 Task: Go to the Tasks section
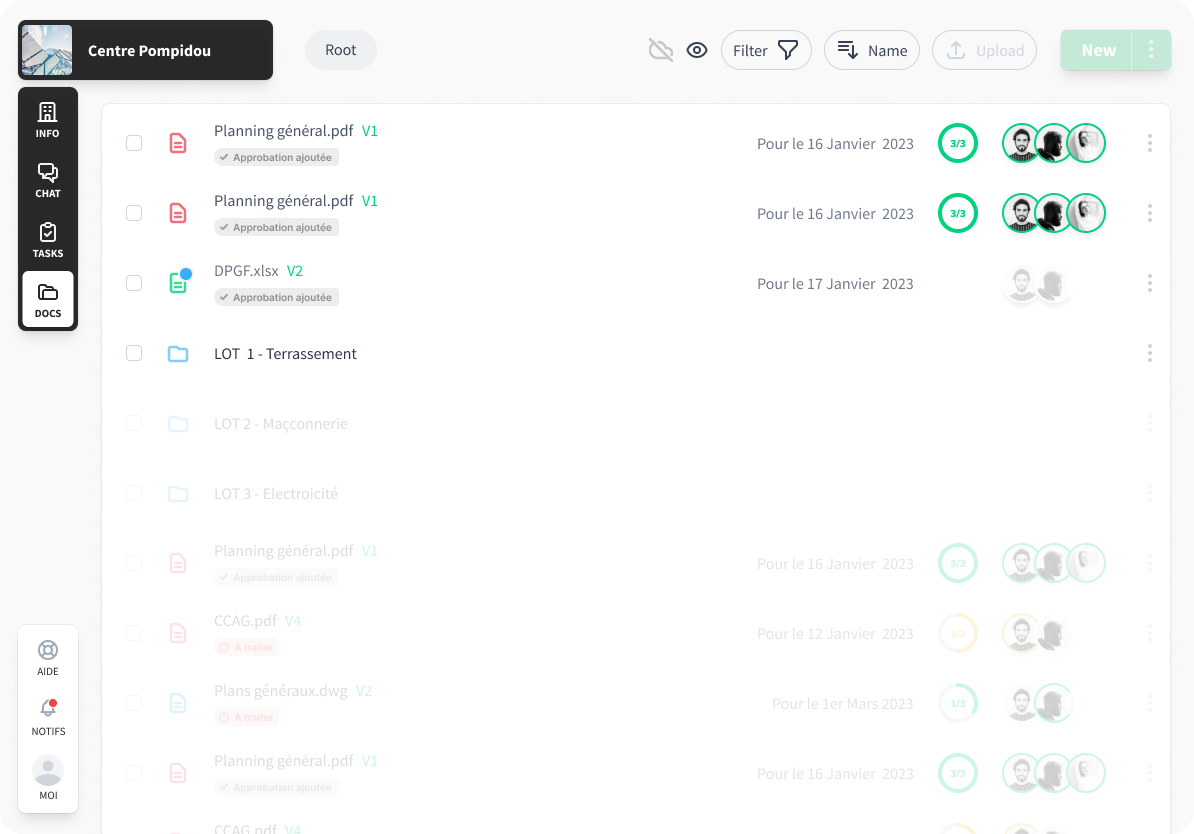[47, 239]
